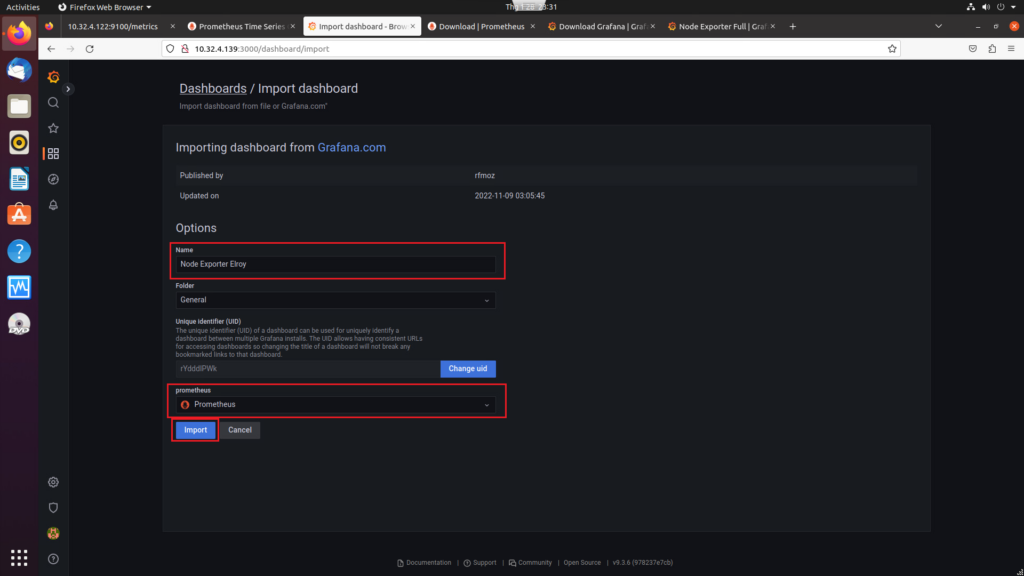Screen dimensions: 1024x576
Task: Open the Dashboards grid icon
Action: (x=54, y=153)
